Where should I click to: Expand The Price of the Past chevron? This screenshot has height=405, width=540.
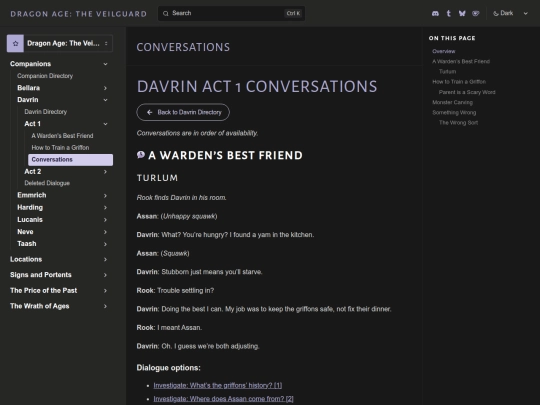[105, 291]
